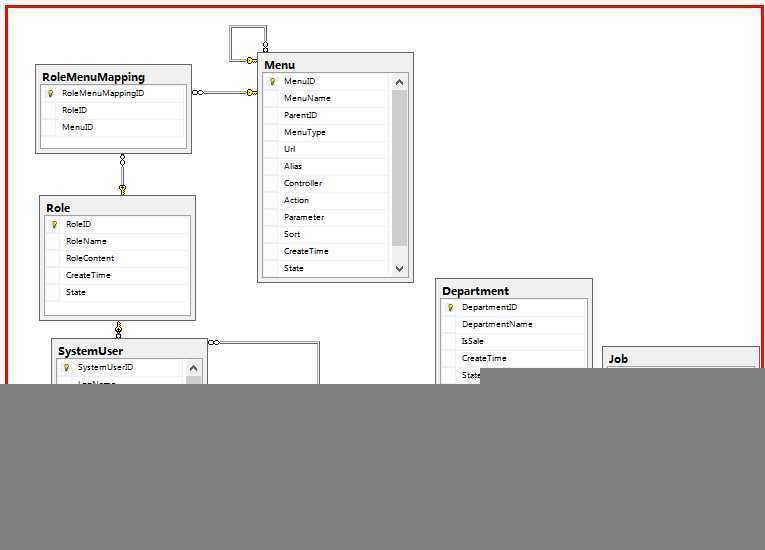
Task: Click the Menu table down scroll arrow
Action: (x=400, y=268)
